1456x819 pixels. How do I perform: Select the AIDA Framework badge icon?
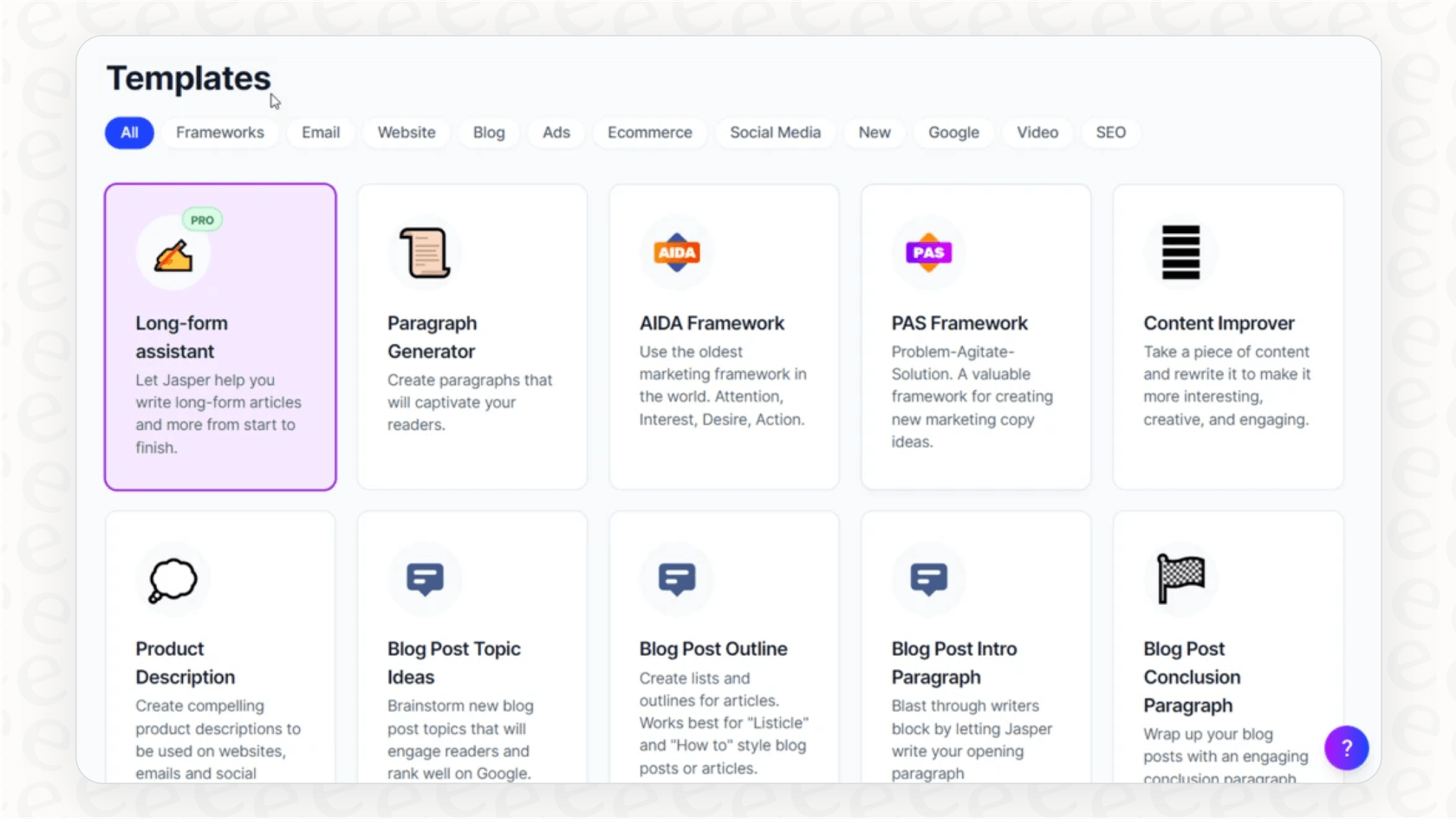(677, 252)
